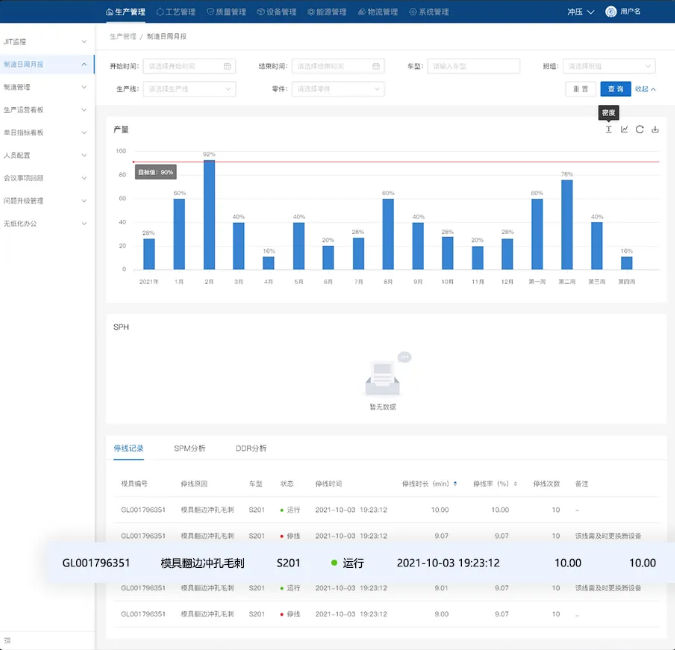This screenshot has width=675, height=650.
Task: Sort by 停线时长 column sort icon
Action: (456, 483)
